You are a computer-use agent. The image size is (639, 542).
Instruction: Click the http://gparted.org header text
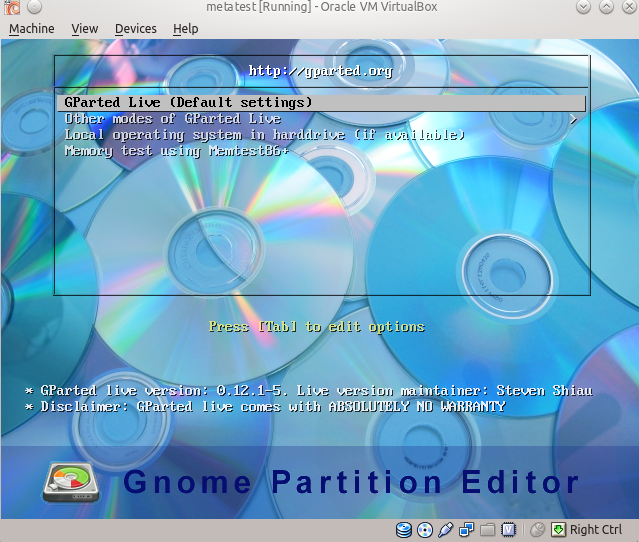tap(321, 71)
